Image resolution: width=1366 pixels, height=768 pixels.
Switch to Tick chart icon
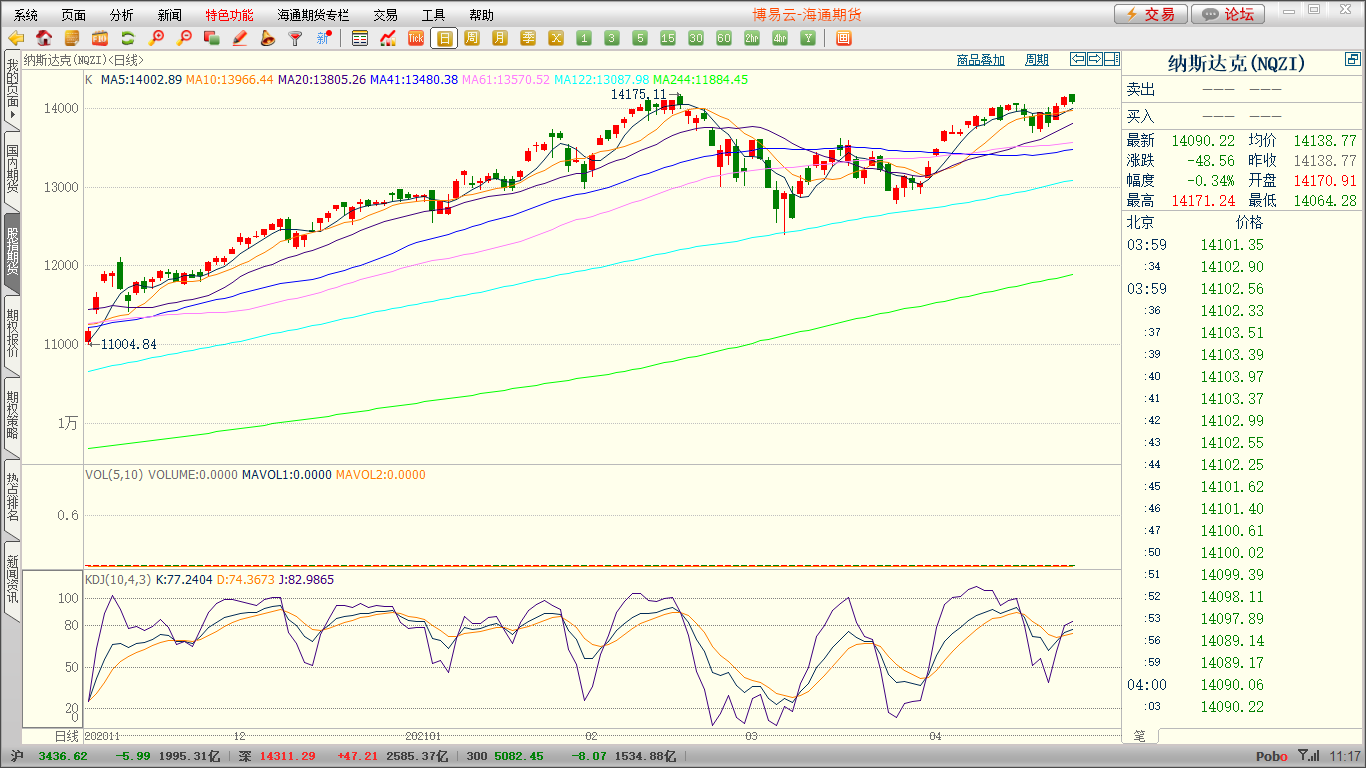click(x=416, y=38)
